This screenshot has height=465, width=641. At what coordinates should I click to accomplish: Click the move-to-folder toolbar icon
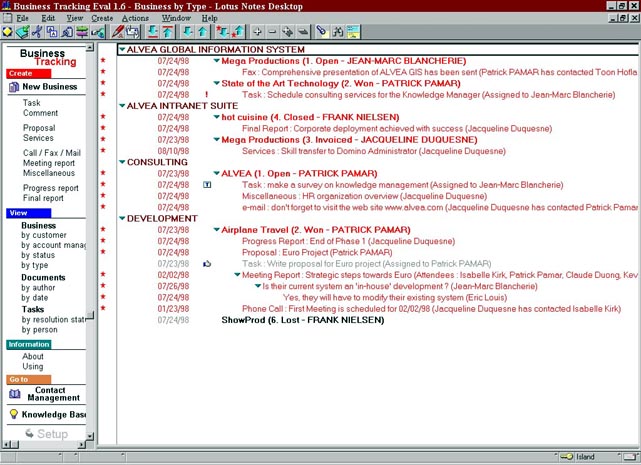point(132,31)
